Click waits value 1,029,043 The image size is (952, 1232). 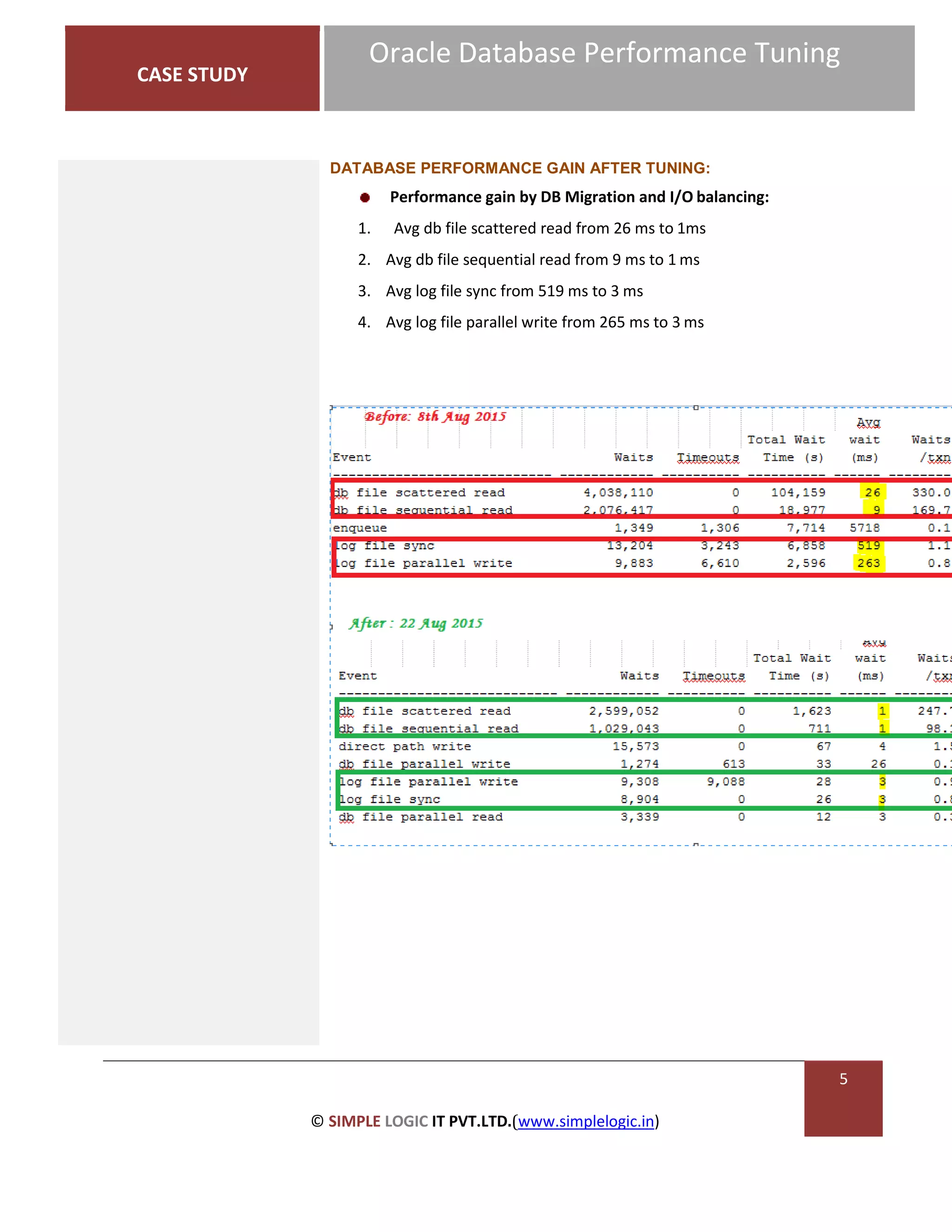click(624, 729)
